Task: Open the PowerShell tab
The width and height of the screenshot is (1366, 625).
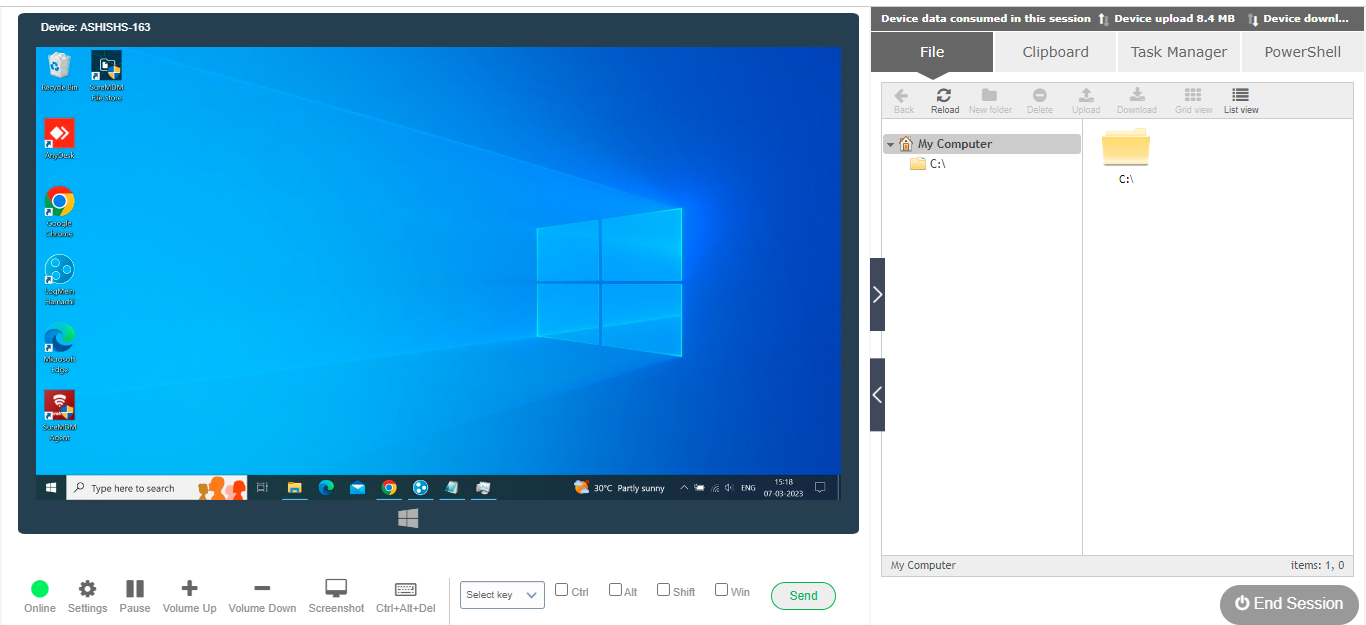Action: pos(1302,52)
